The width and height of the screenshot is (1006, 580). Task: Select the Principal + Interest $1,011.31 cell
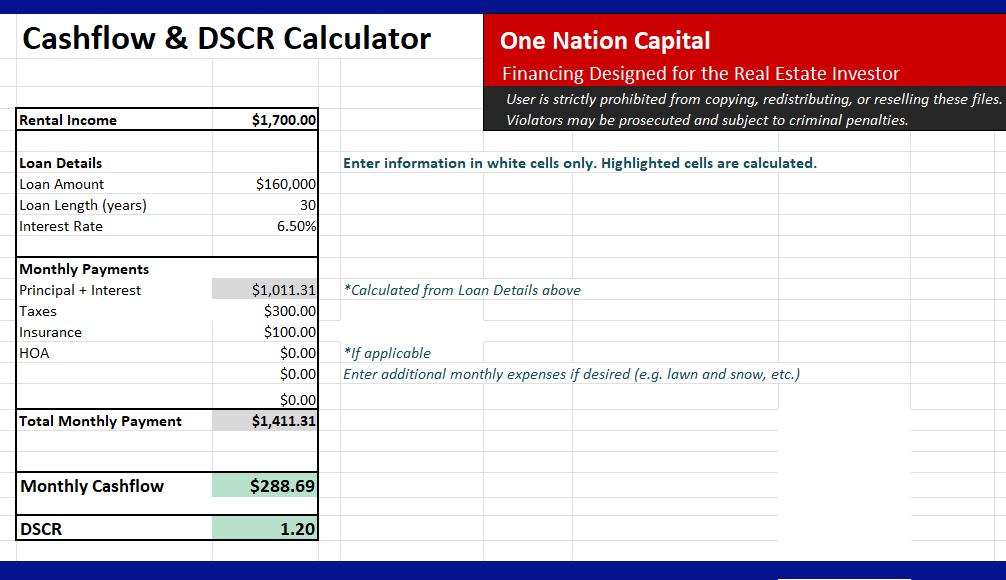pos(265,290)
